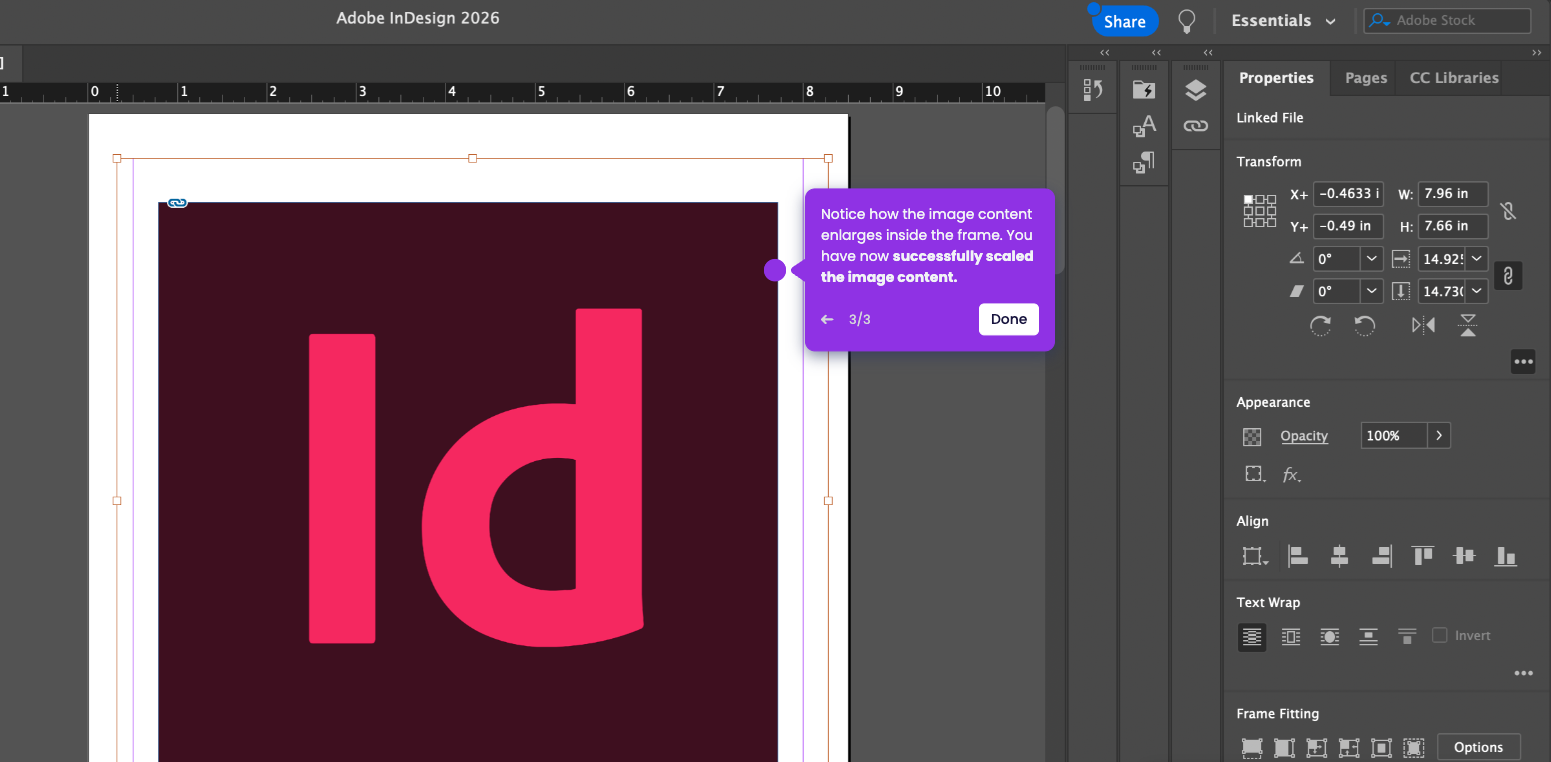Click Done in the tutorial tooltip
The width and height of the screenshot is (1551, 762).
coord(1008,319)
